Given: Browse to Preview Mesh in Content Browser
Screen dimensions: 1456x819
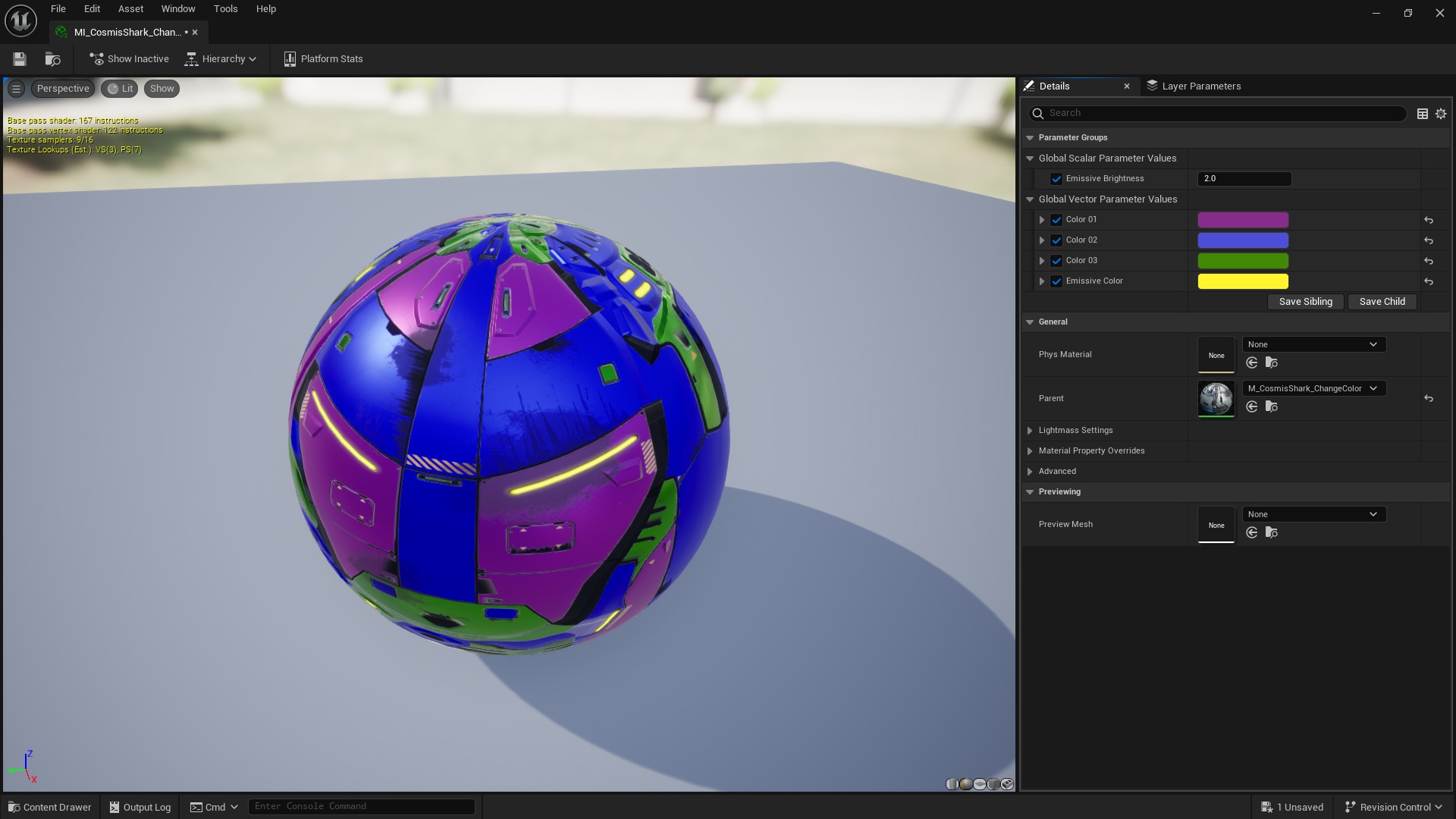Looking at the screenshot, I should (1272, 532).
